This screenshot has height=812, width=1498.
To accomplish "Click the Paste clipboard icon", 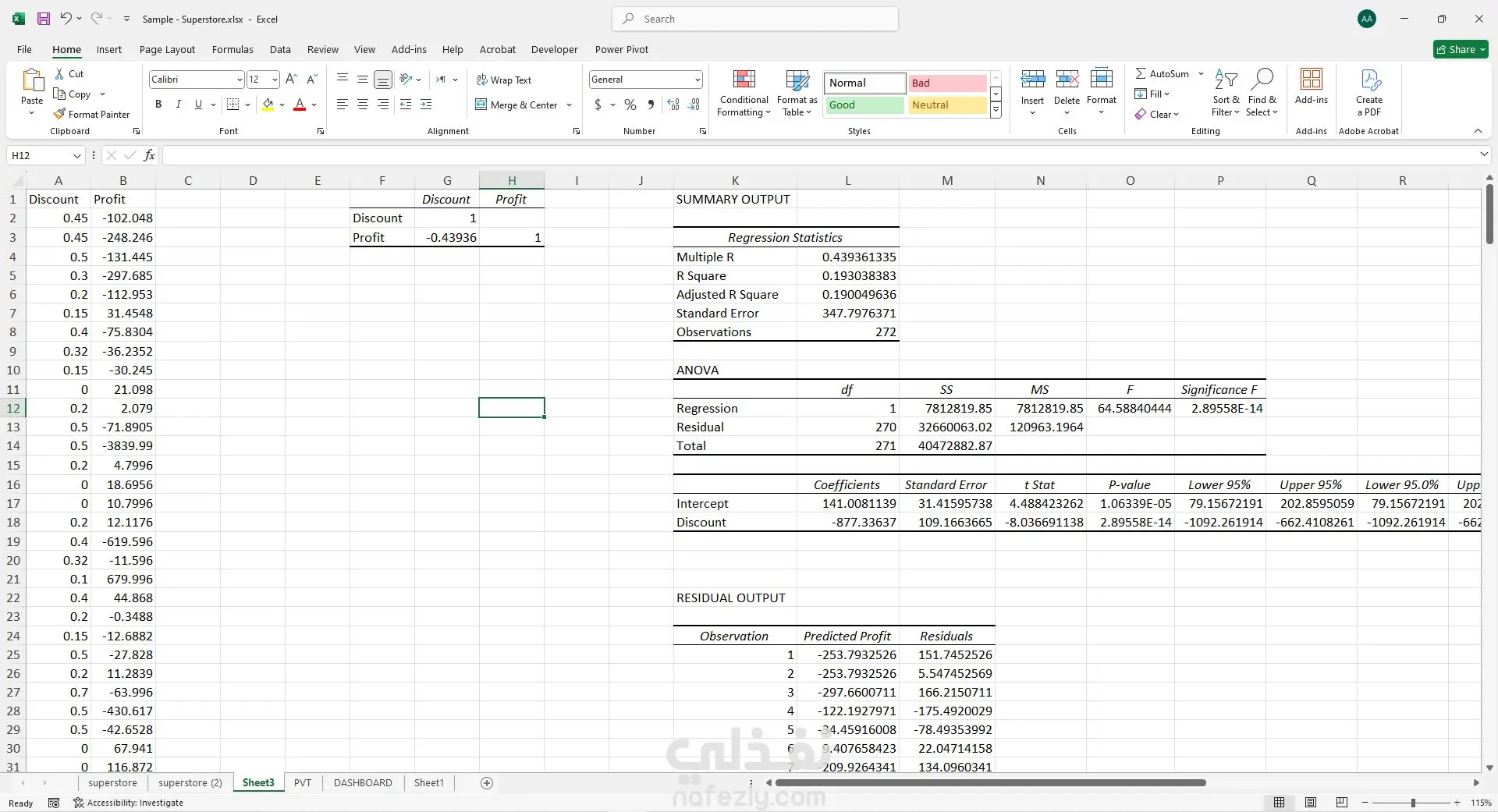I will [x=32, y=81].
